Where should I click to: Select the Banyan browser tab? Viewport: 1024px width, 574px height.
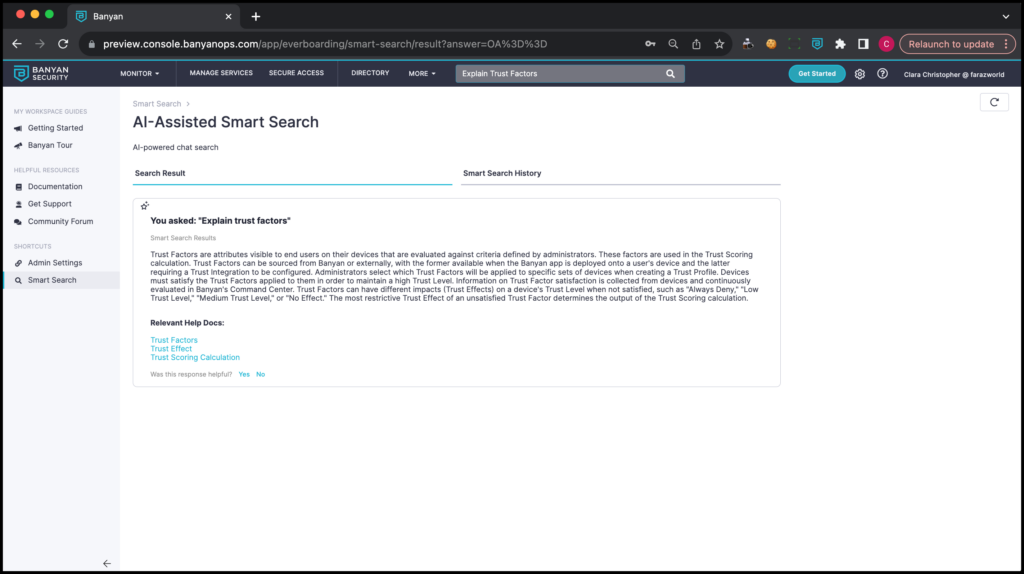pos(154,16)
